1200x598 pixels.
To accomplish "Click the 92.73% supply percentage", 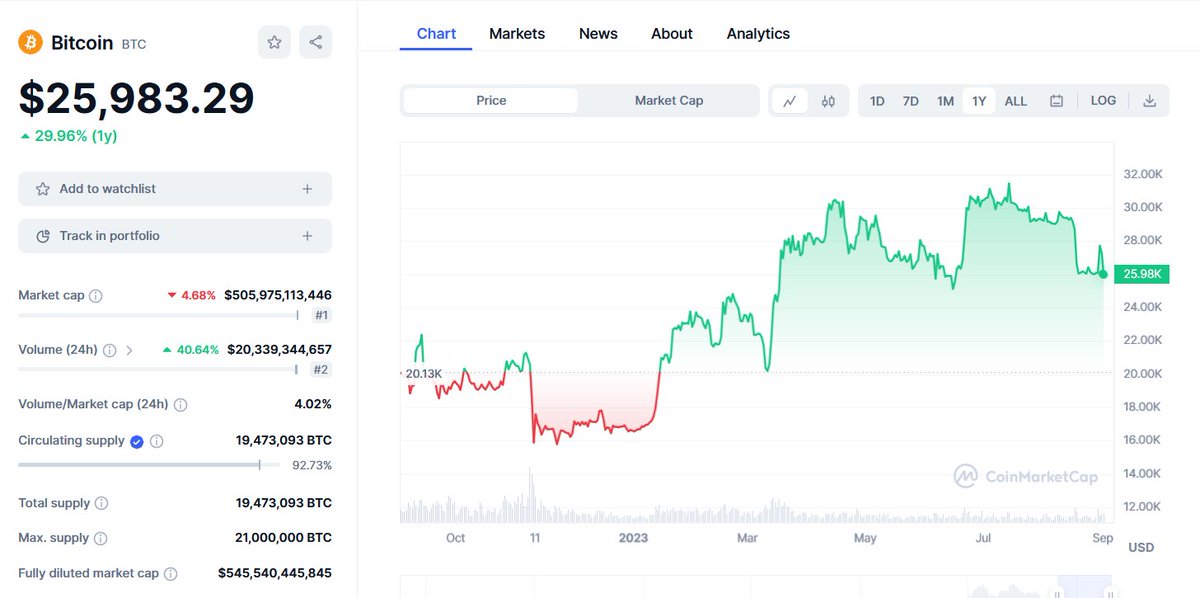I will 312,466.
